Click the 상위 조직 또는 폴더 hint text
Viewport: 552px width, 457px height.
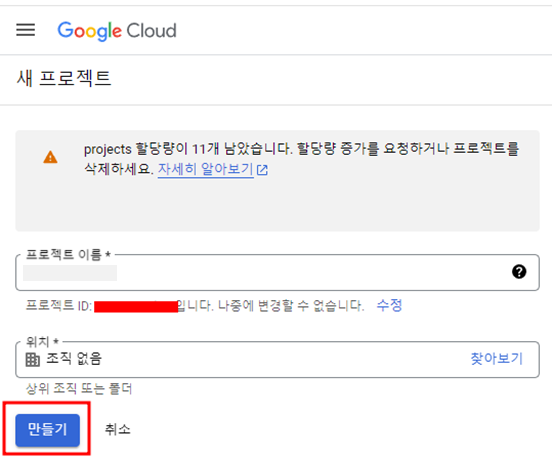(x=79, y=389)
